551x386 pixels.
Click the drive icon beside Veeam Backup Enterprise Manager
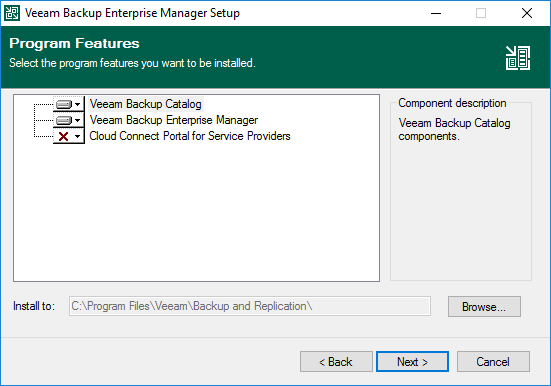point(64,121)
